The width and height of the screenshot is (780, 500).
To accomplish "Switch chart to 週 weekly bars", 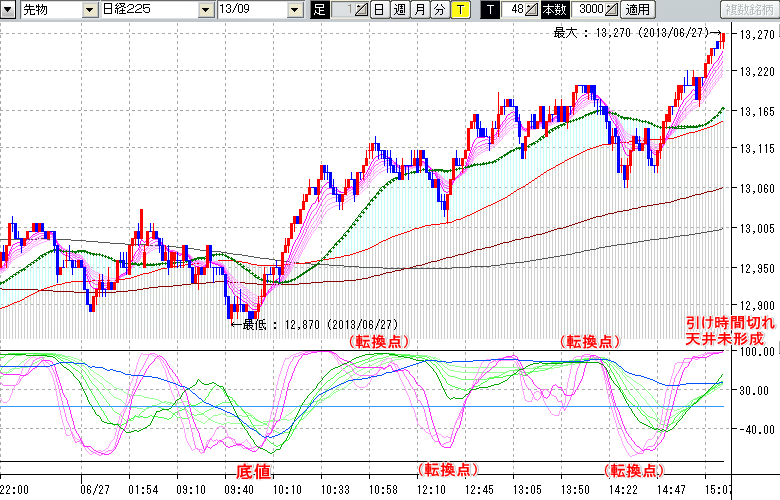I will (399, 9).
